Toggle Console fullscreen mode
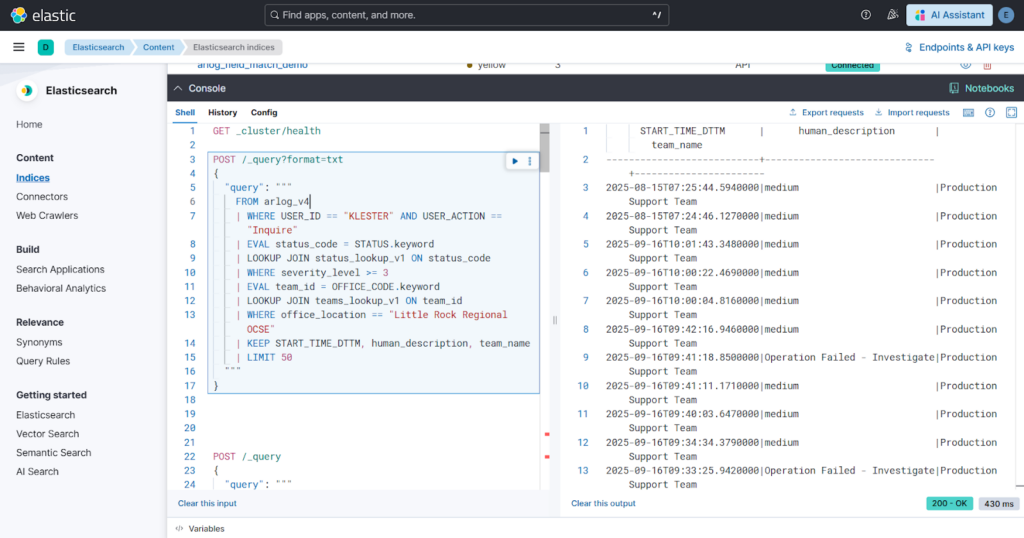 [1011, 113]
